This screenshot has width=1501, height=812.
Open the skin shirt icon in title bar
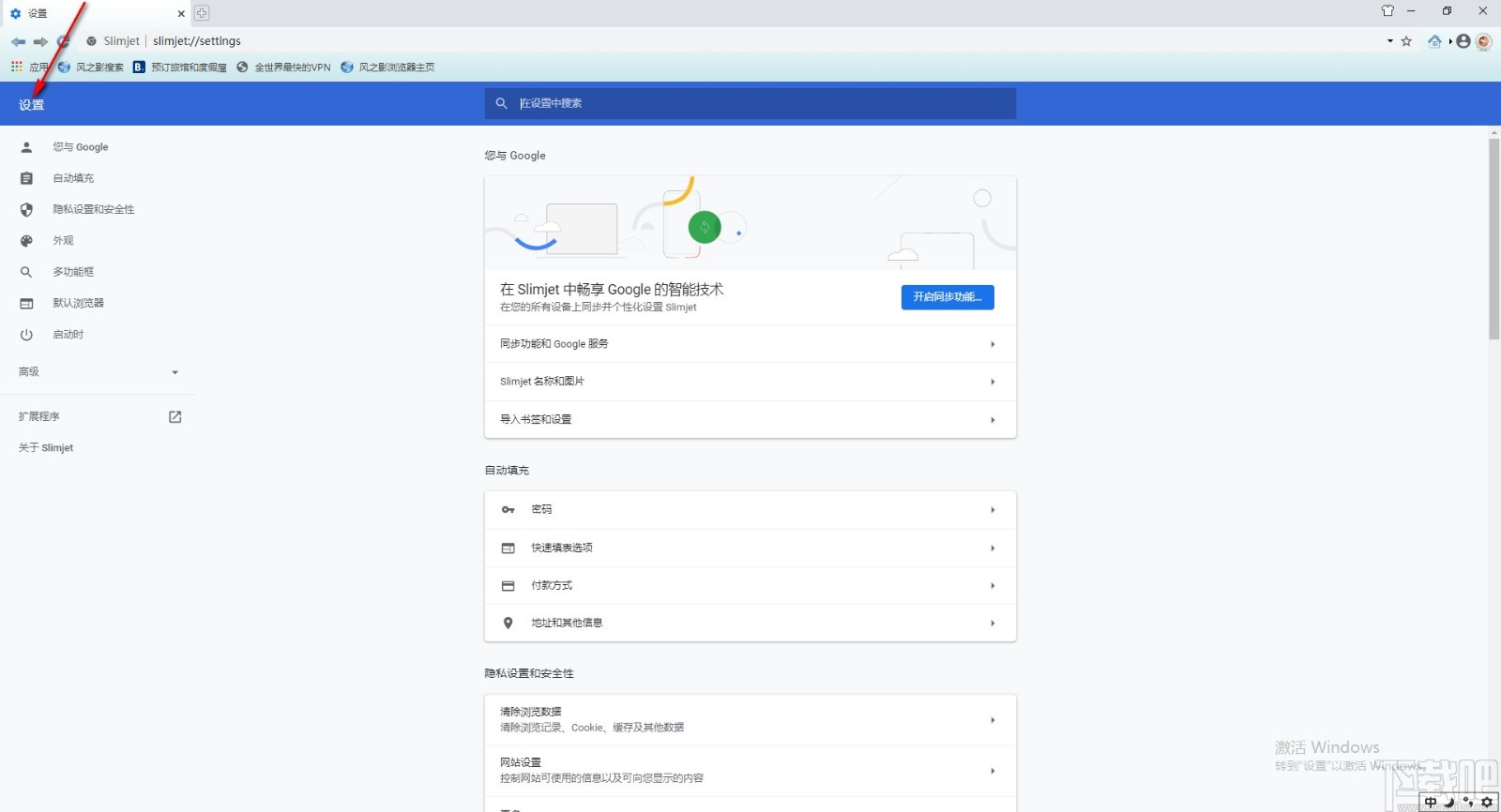point(1387,11)
